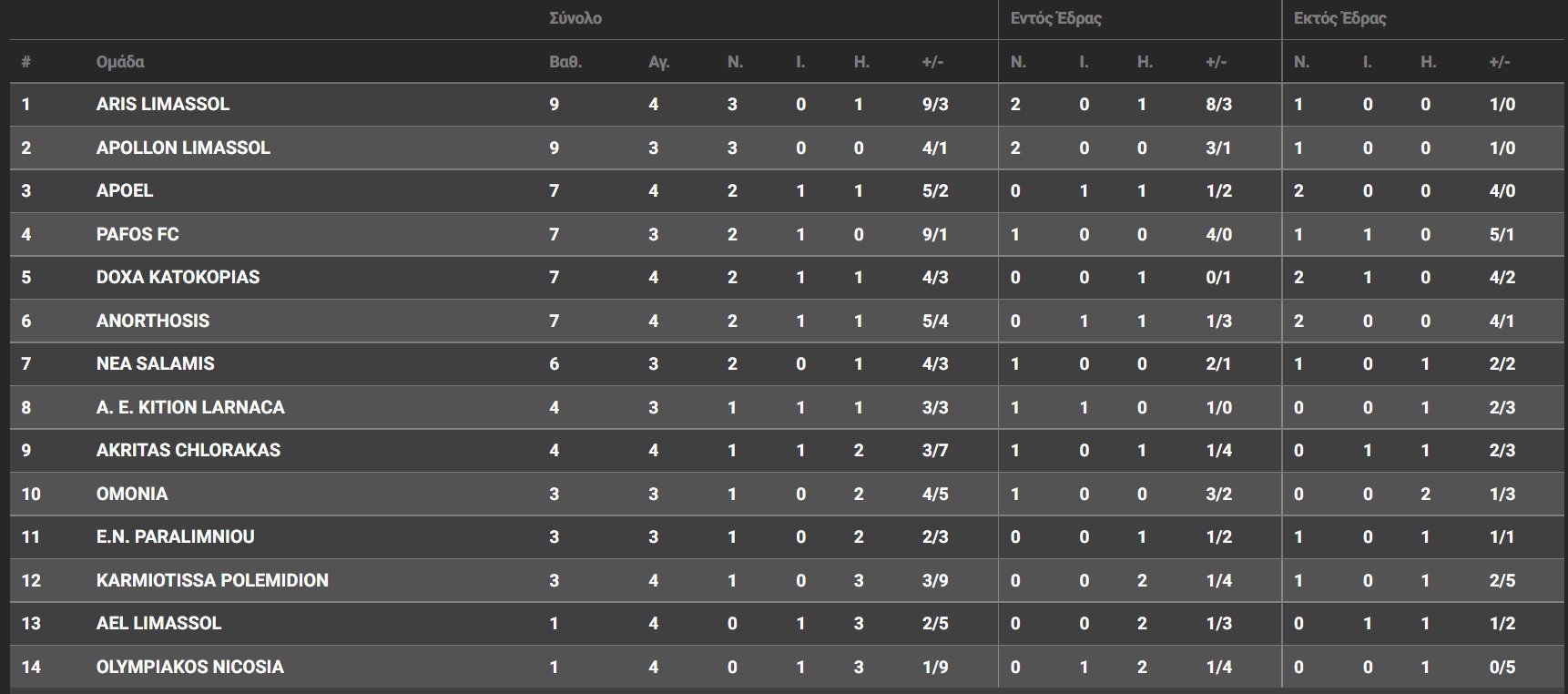Select the Σύνολο section header
1568x694 pixels.
(x=575, y=18)
